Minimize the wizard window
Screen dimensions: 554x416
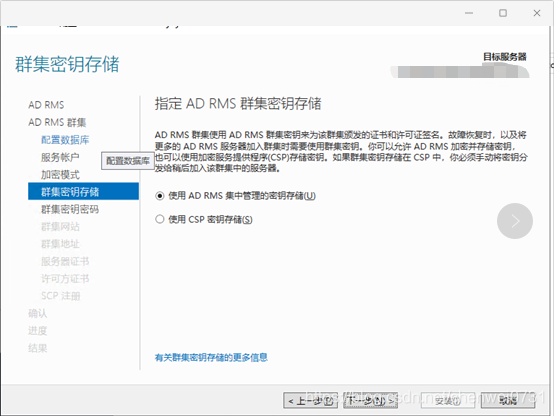469,13
